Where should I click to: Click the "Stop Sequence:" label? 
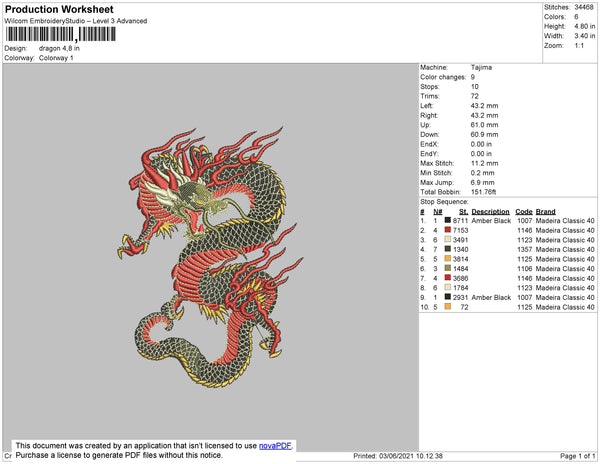pyautogui.click(x=444, y=202)
